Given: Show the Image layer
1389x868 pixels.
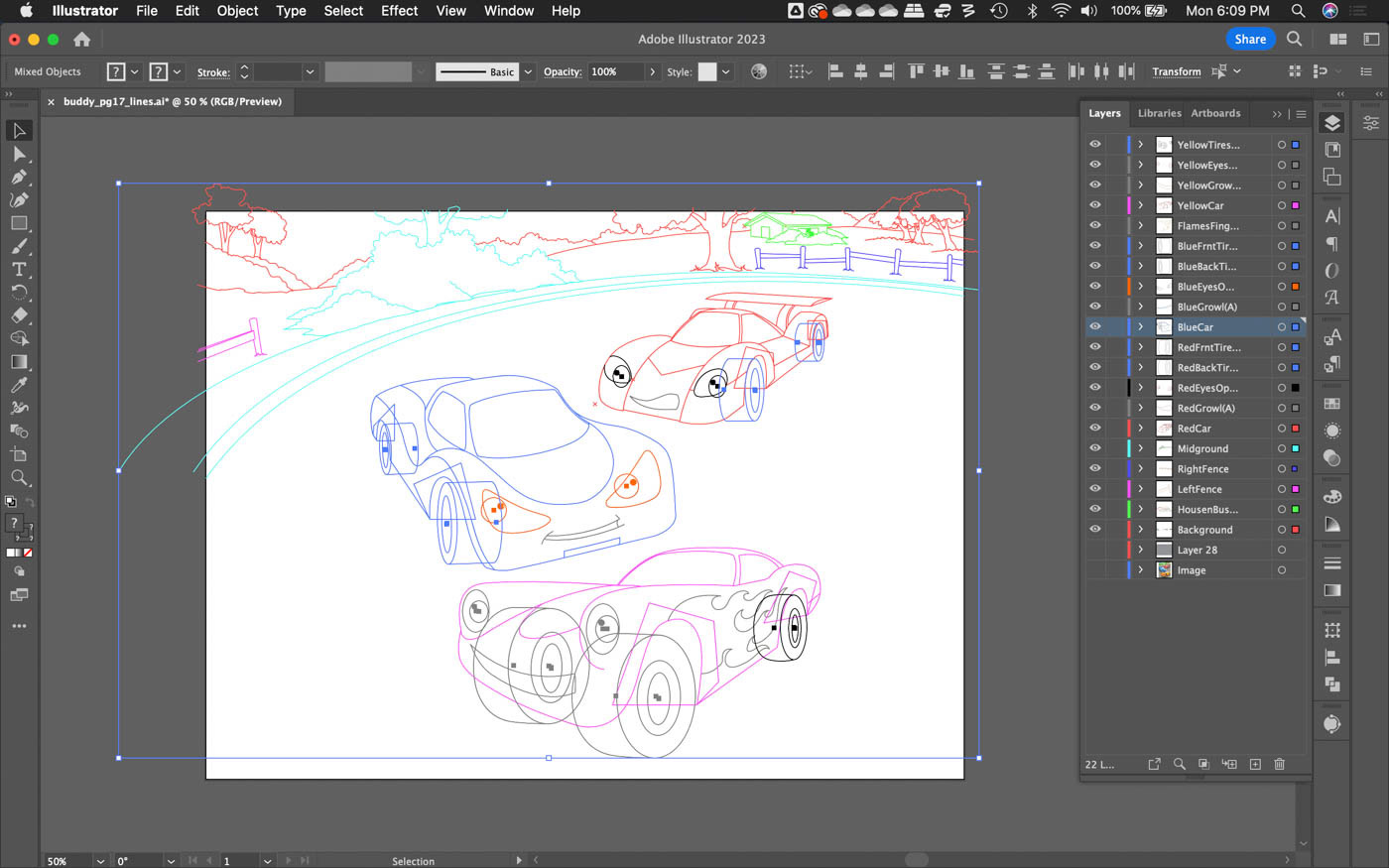Looking at the screenshot, I should click(1095, 569).
